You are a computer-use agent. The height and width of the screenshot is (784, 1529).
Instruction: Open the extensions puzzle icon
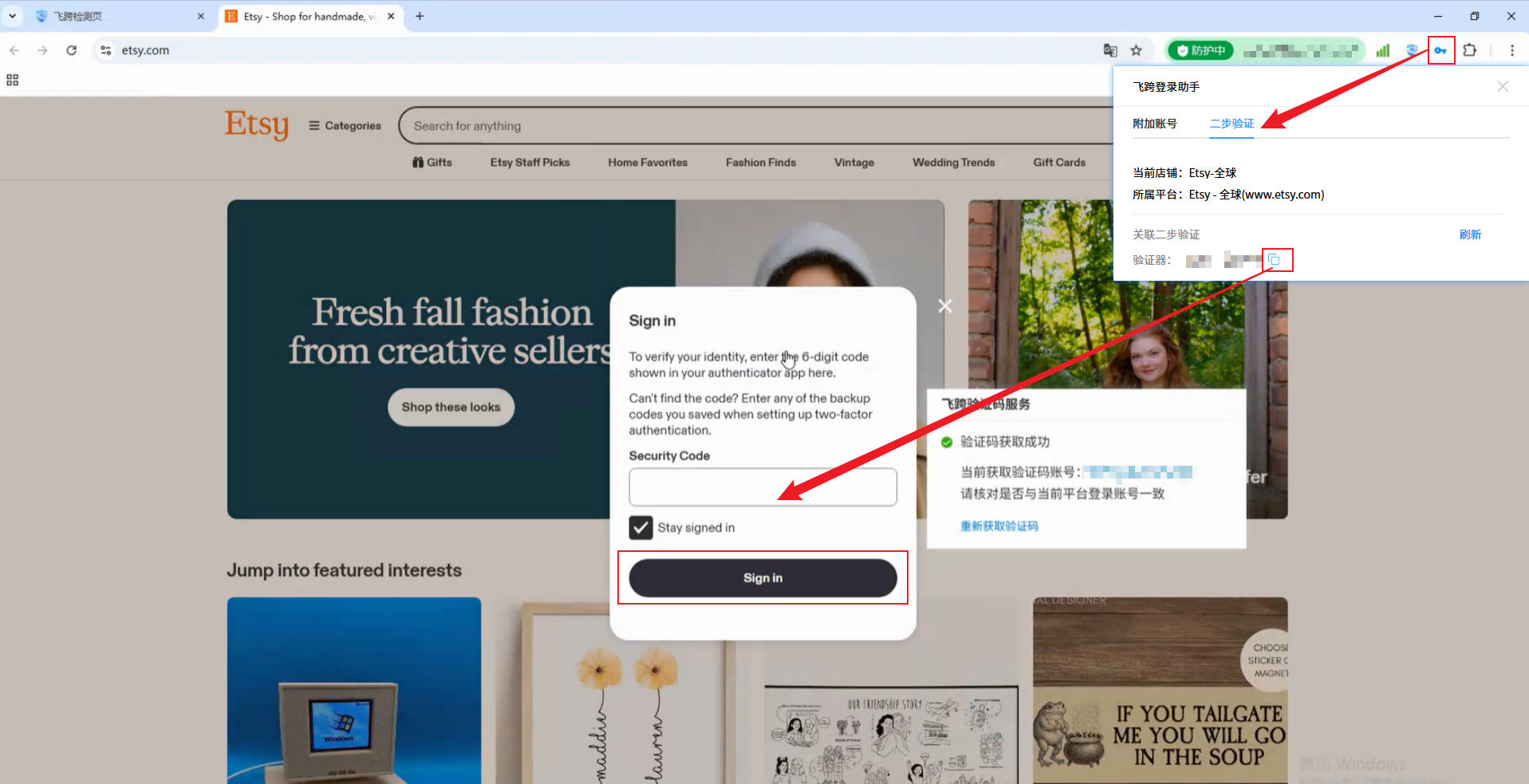[x=1470, y=50]
